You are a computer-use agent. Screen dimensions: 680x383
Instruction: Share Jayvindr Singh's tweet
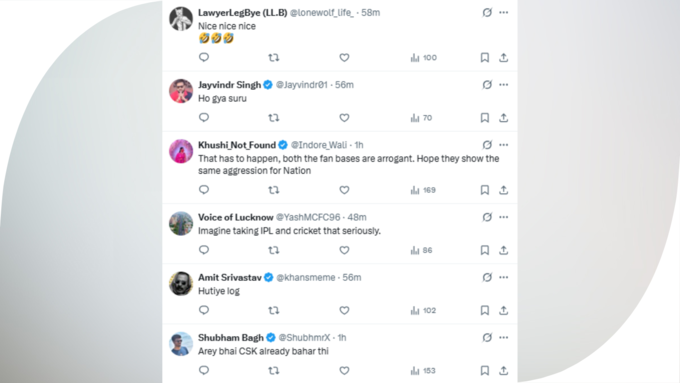coord(503,118)
